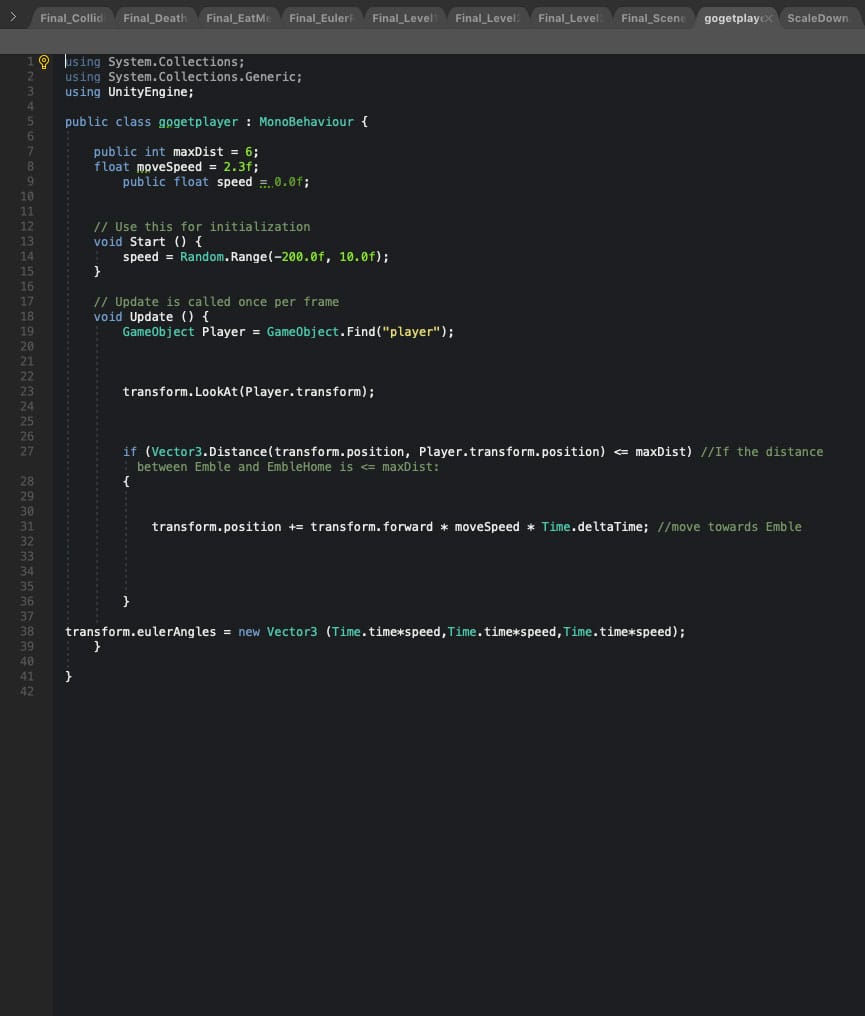Click the lightbulb quick-fix icon on line 1
Screen dimensions: 865x1016
click(43, 62)
